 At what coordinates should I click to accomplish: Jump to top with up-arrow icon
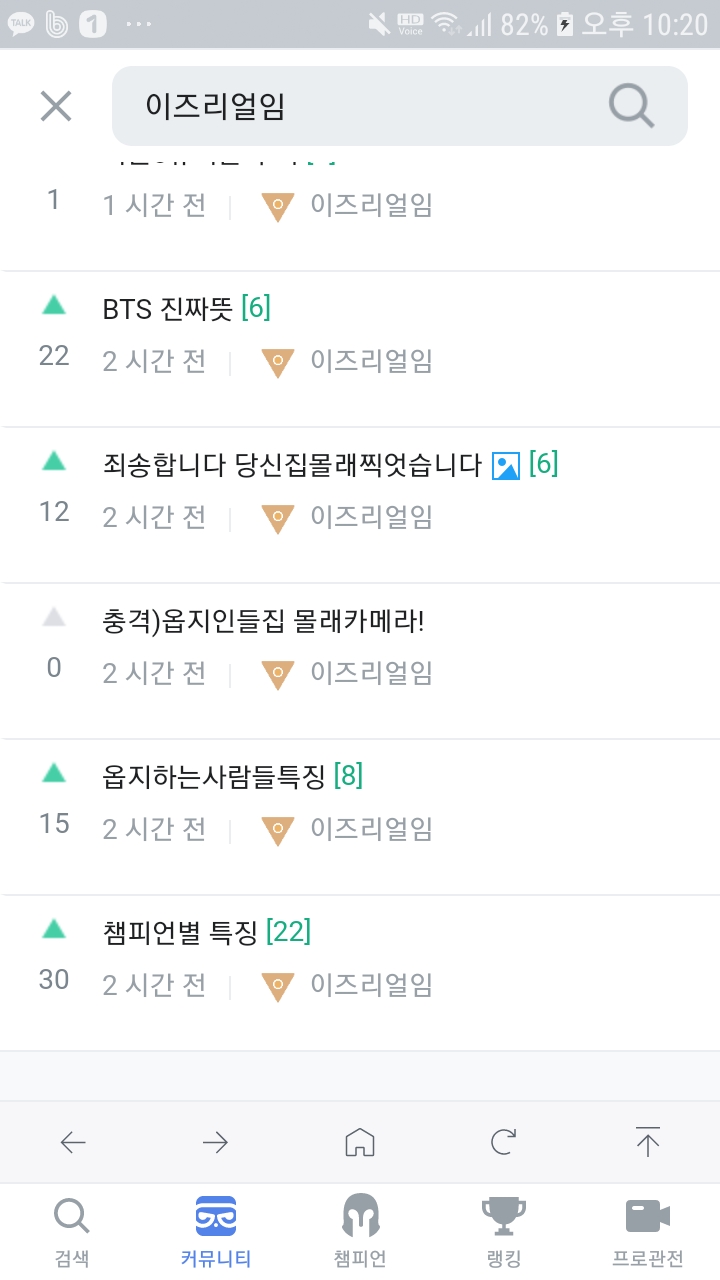click(x=648, y=1142)
